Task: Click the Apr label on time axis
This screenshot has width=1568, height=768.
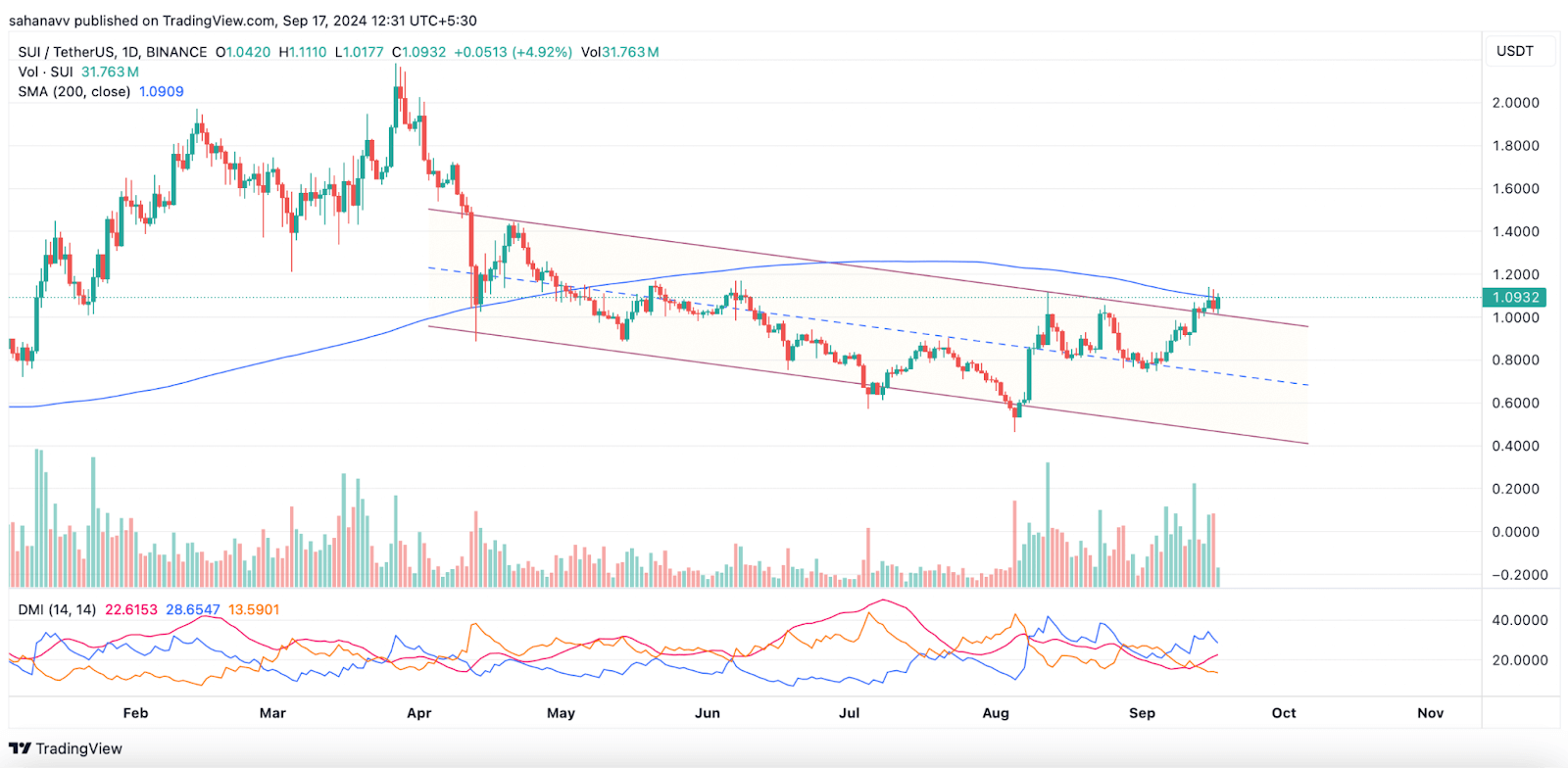Action: coord(418,713)
